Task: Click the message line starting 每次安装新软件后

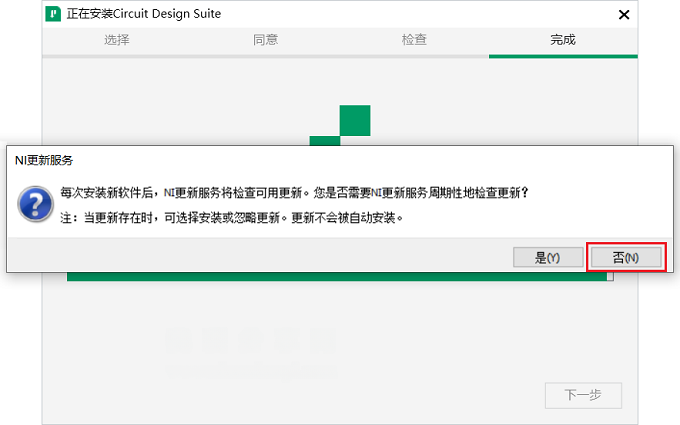Action: pyautogui.click(x=294, y=193)
